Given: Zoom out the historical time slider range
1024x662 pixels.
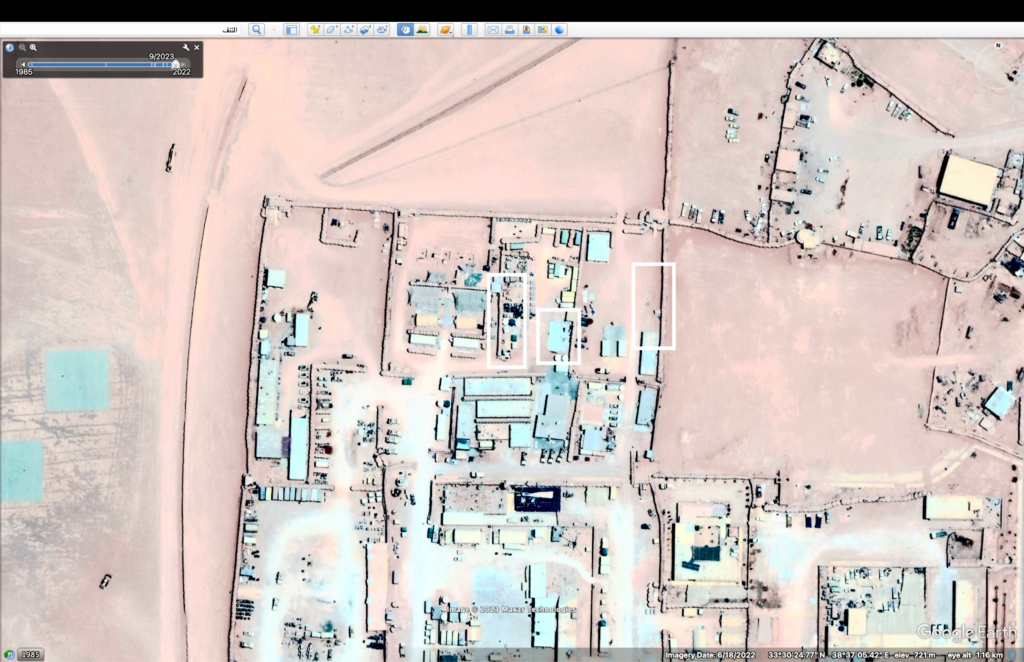Looking at the screenshot, I should (x=21, y=47).
